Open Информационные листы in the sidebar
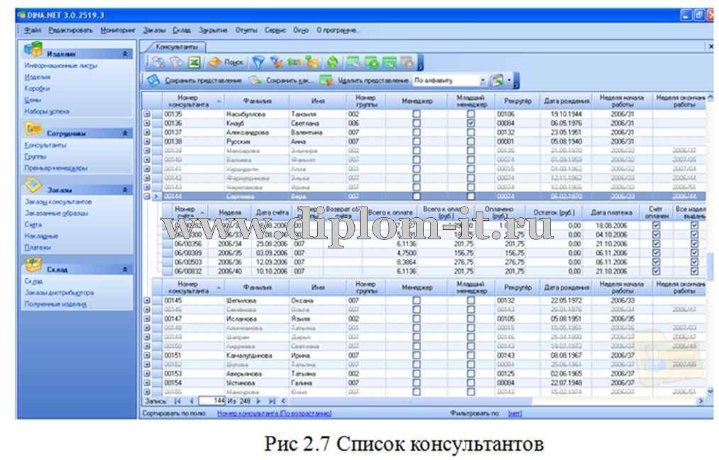This screenshot has width=719, height=460. [61, 66]
